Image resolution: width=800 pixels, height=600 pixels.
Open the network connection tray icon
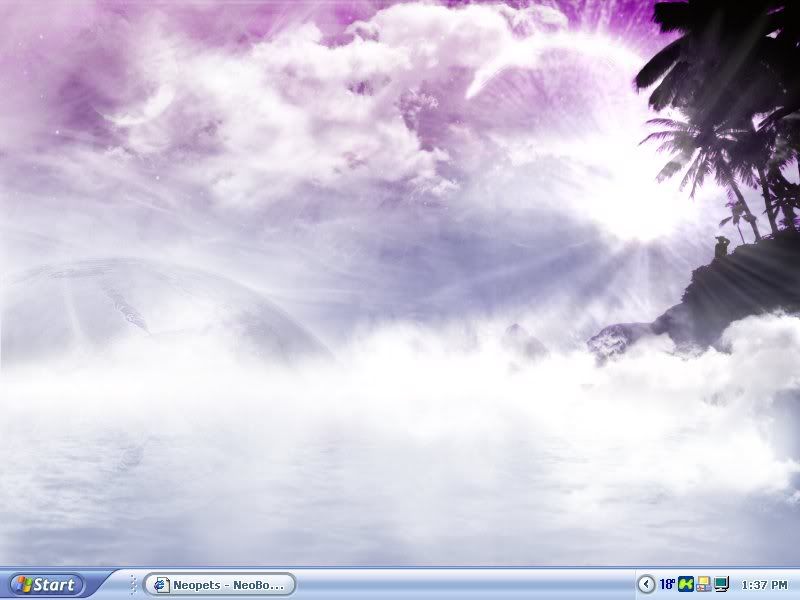(x=703, y=584)
